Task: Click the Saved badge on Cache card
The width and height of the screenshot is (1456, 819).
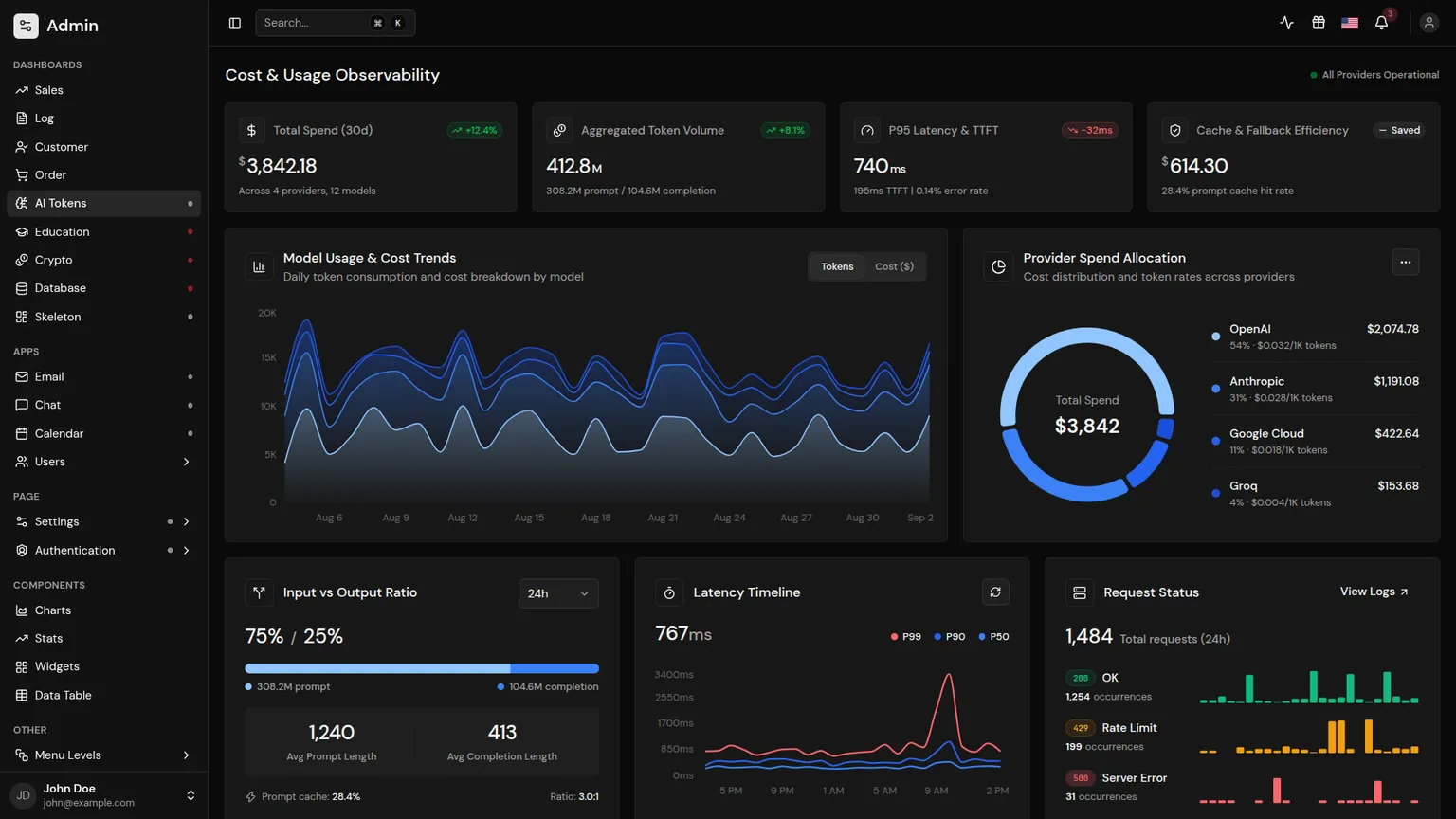Action: click(1400, 130)
